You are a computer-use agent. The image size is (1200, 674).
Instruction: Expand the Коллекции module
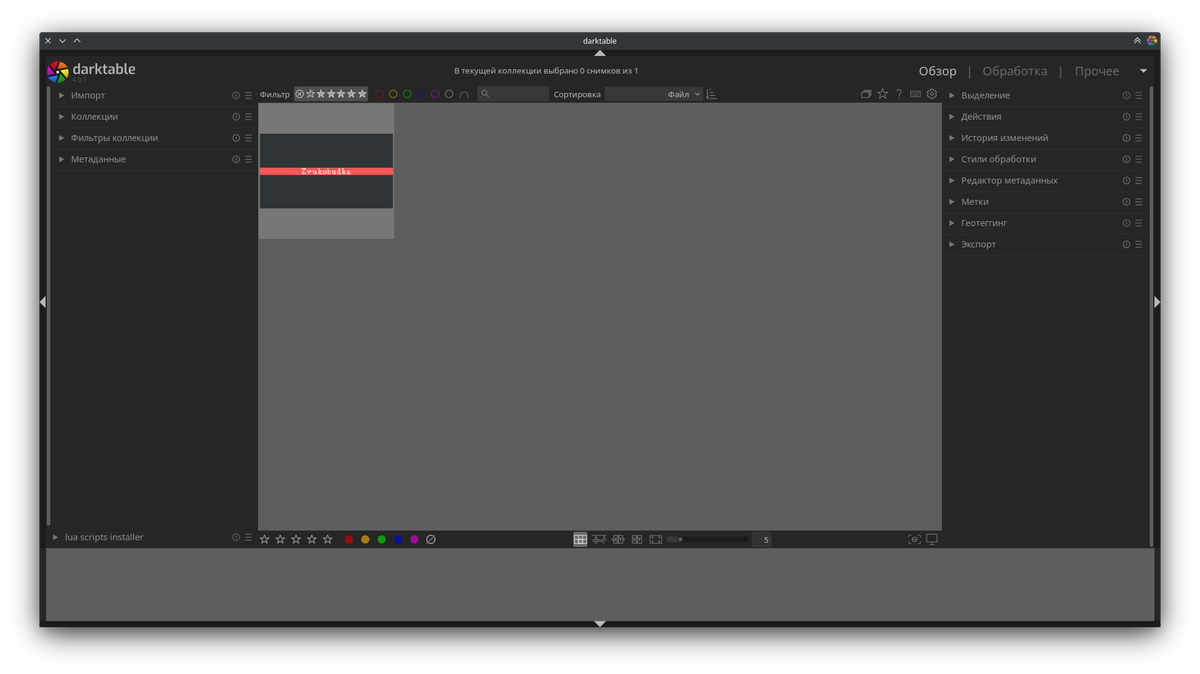(x=61, y=117)
